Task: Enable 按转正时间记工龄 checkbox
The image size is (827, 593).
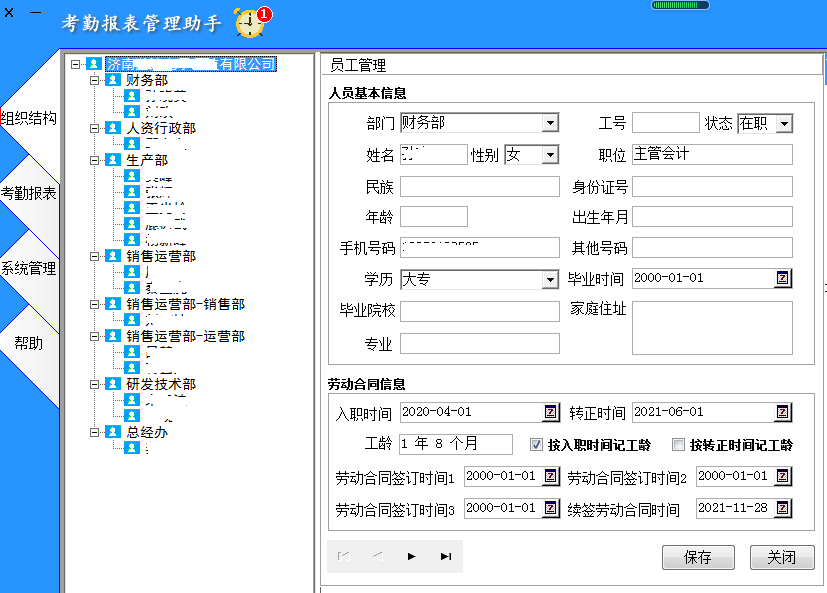Action: (x=678, y=445)
